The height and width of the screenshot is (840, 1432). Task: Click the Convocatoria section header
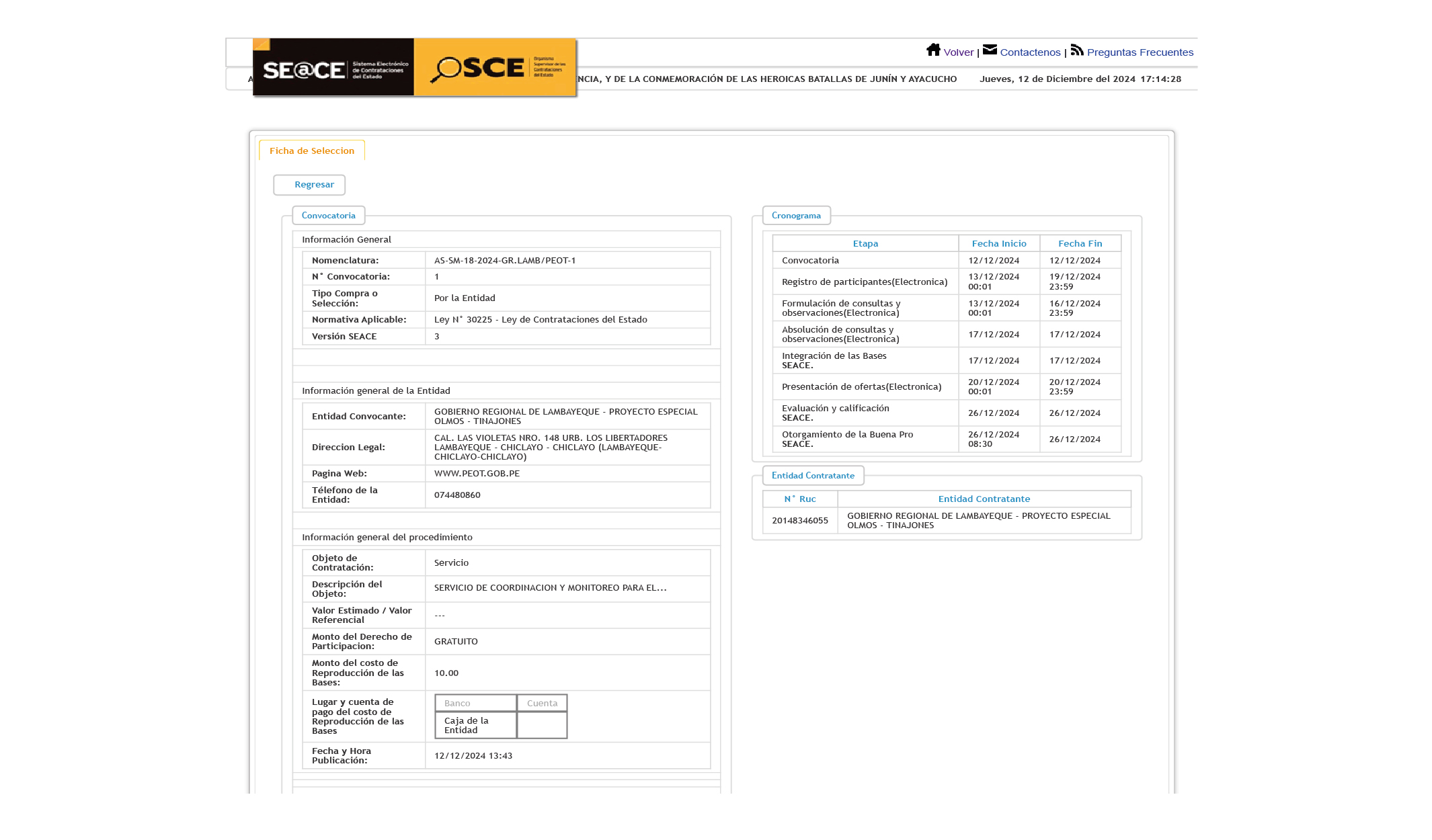[x=329, y=216]
